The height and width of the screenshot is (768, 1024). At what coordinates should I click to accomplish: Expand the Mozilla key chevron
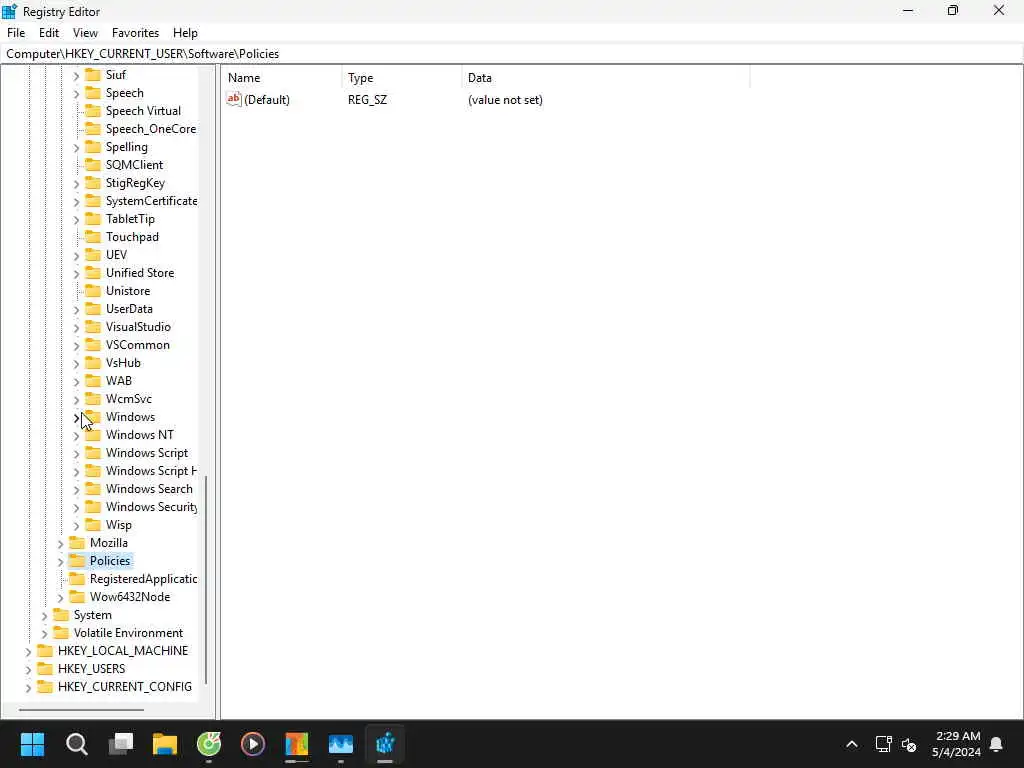click(x=60, y=543)
